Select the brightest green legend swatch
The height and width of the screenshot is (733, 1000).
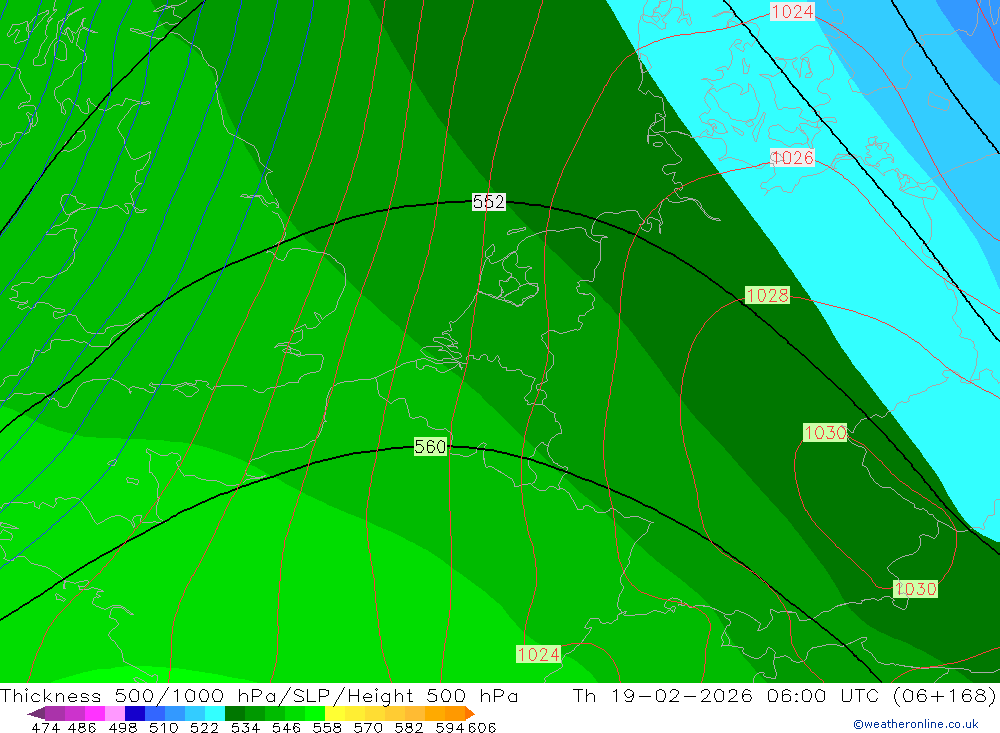click(x=315, y=713)
